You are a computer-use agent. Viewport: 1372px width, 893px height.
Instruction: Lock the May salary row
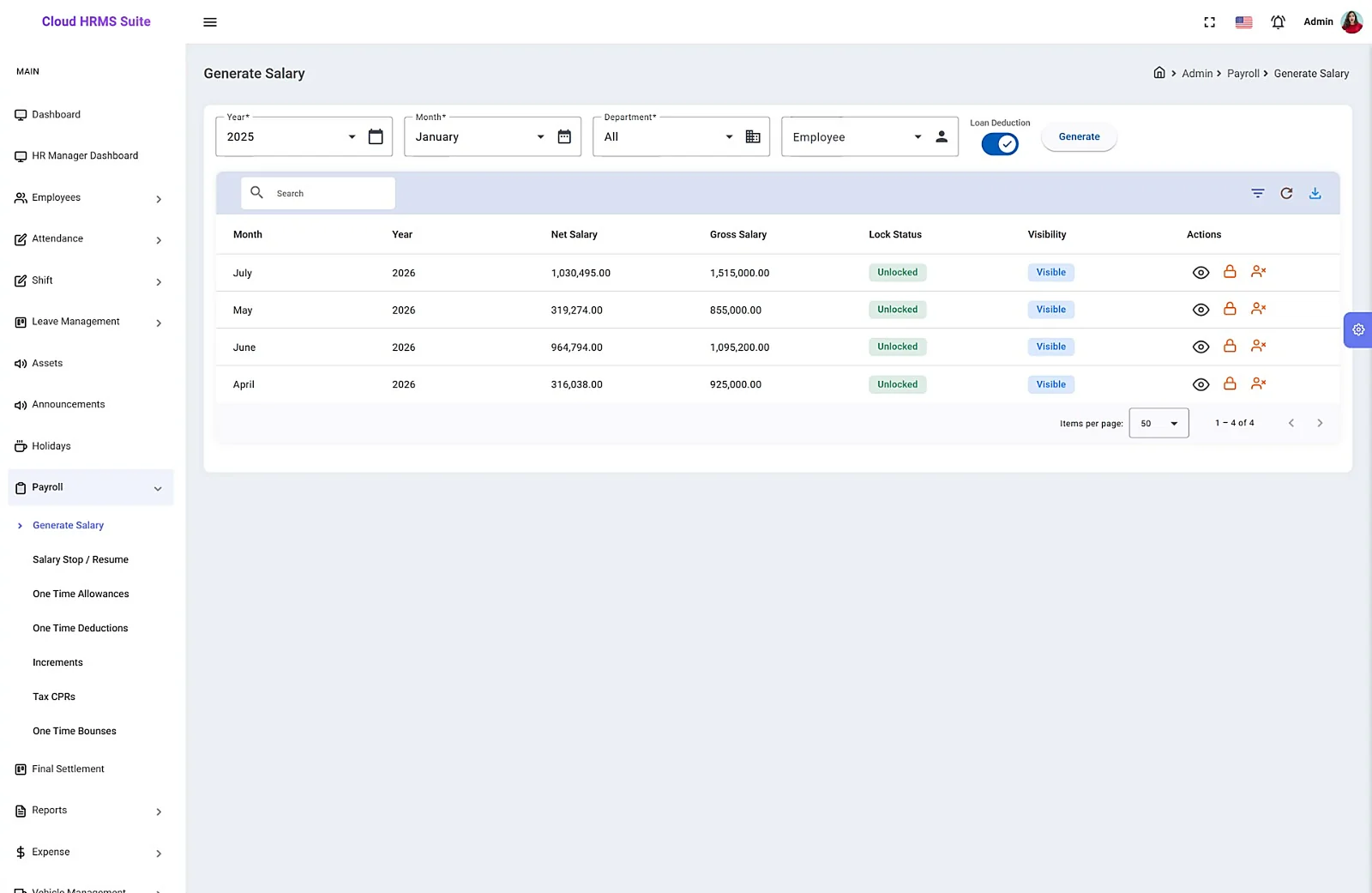[1230, 309]
